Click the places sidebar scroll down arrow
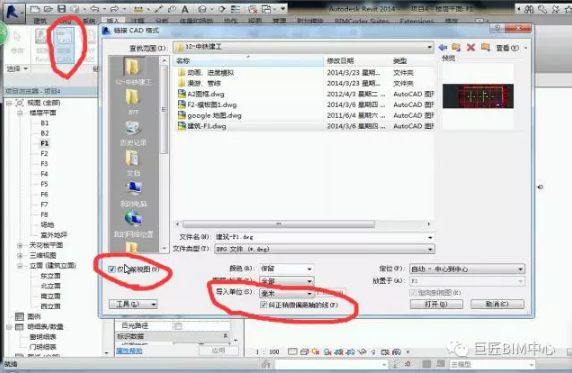 [x=164, y=248]
